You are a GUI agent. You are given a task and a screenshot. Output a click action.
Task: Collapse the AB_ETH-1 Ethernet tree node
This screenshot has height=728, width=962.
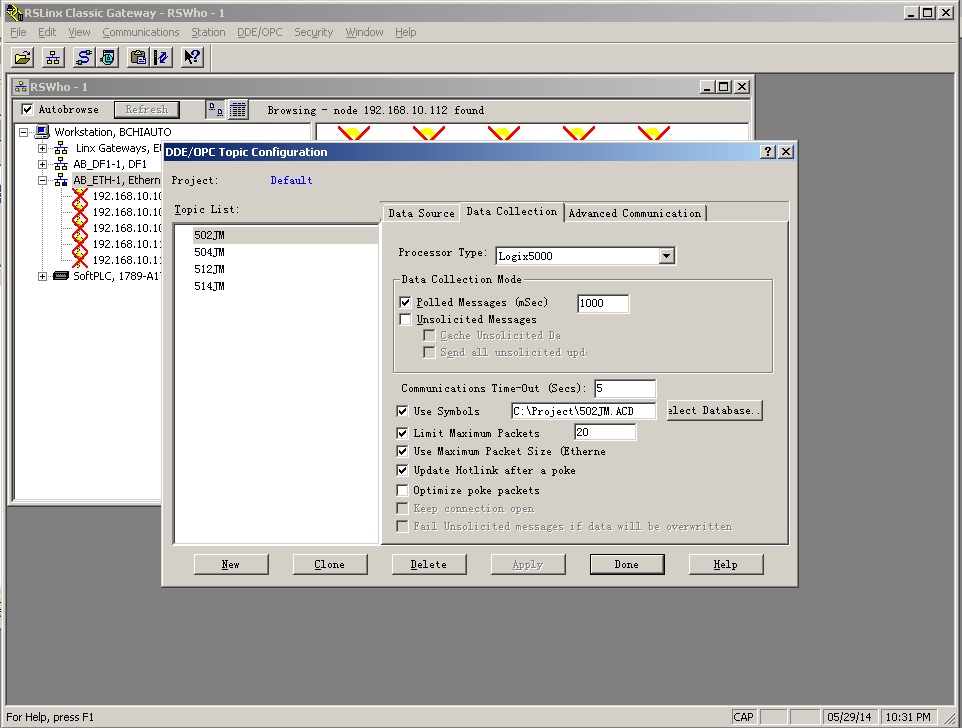tap(42, 180)
